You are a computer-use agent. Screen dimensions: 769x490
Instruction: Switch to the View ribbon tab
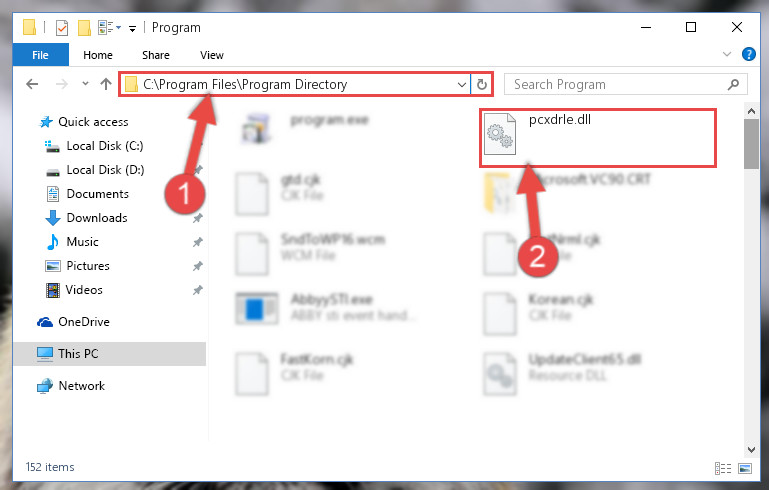(212, 55)
